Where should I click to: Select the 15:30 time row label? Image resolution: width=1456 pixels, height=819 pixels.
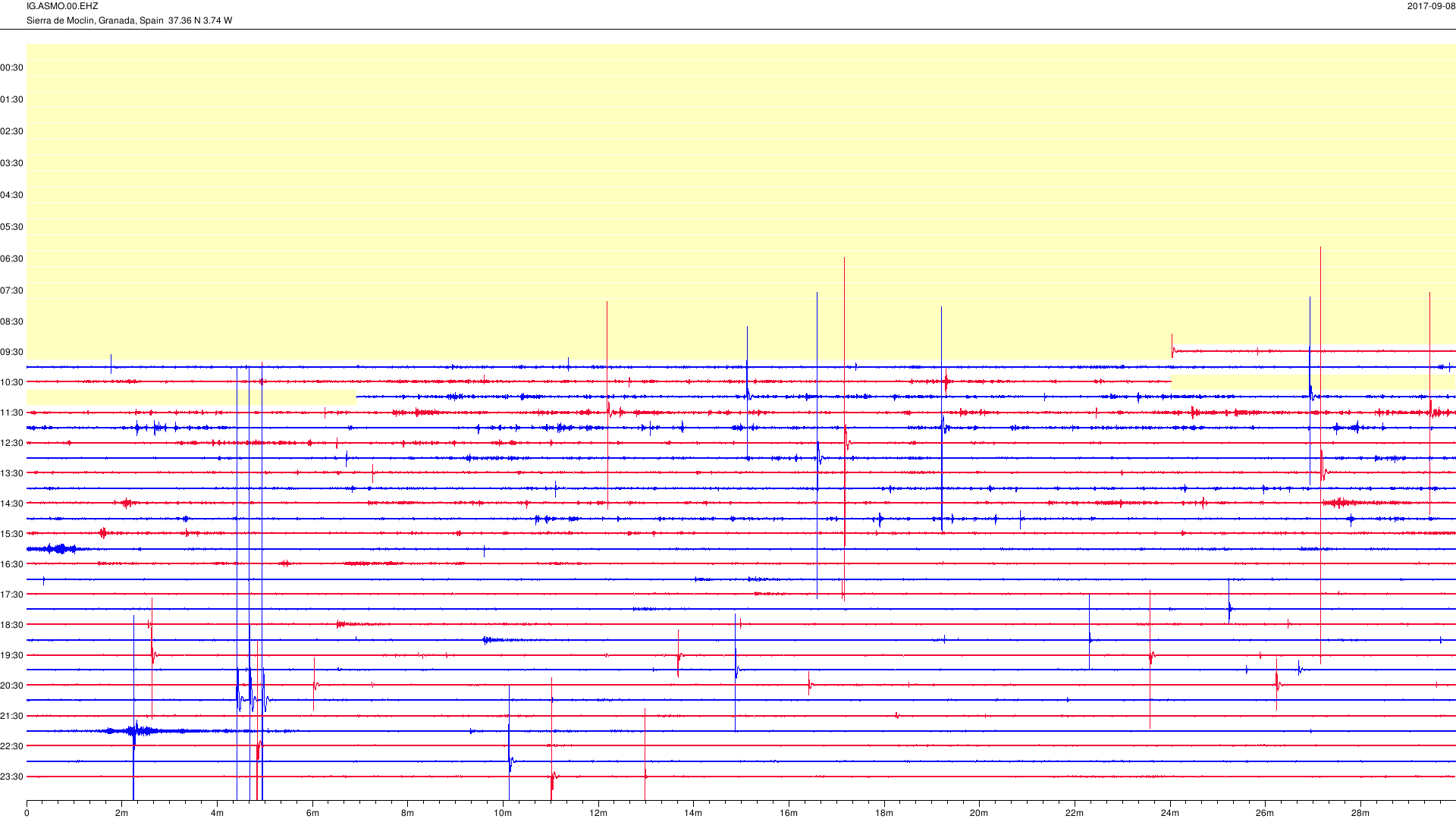[x=12, y=534]
